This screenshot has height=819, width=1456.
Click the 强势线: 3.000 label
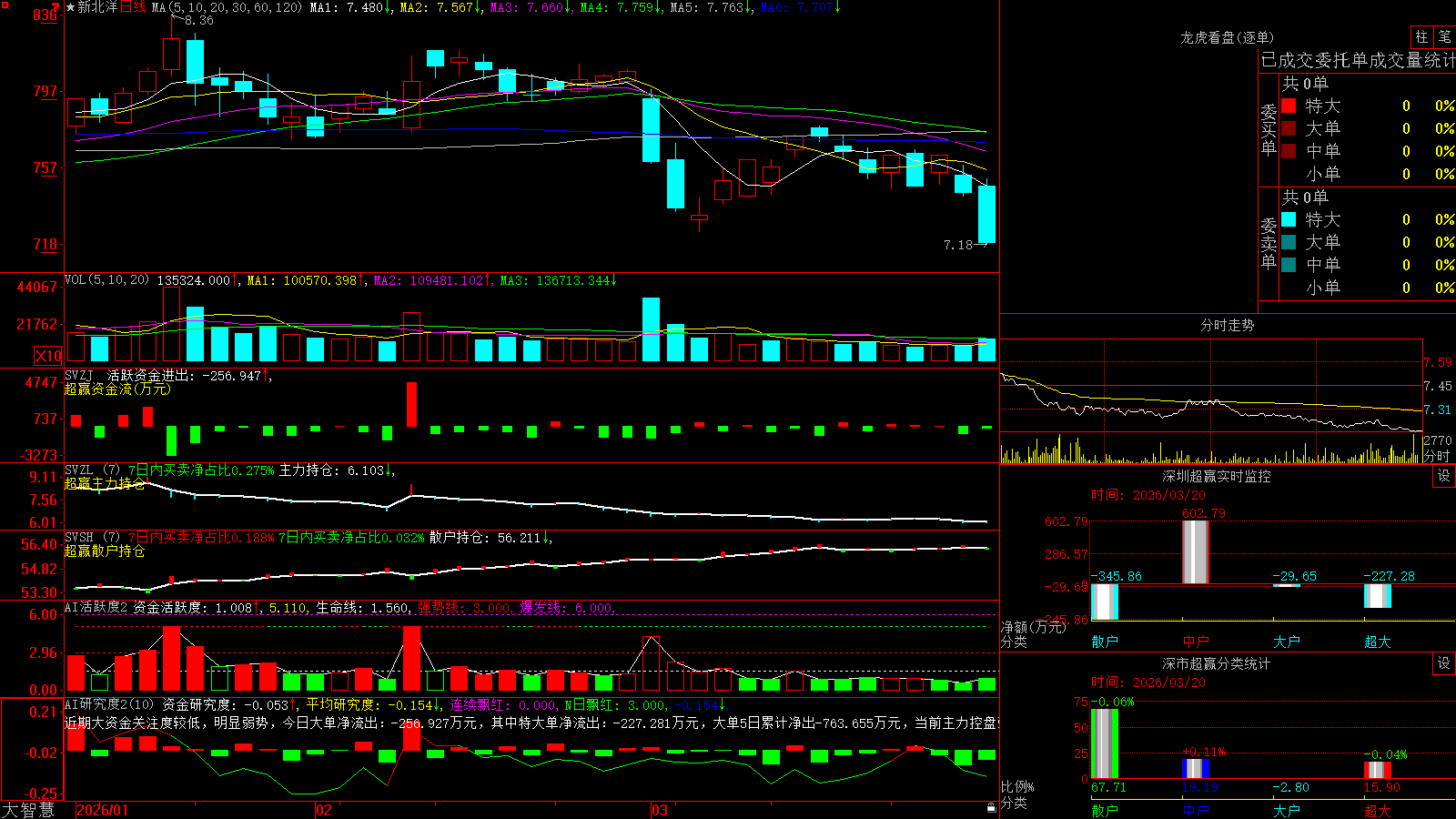pos(464,608)
